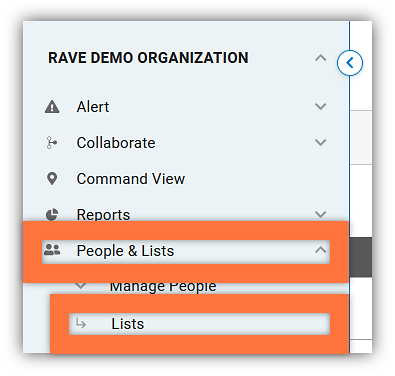This screenshot has height=376, width=395.
Task: Click the Command View map pin icon
Action: pyautogui.click(x=52, y=179)
